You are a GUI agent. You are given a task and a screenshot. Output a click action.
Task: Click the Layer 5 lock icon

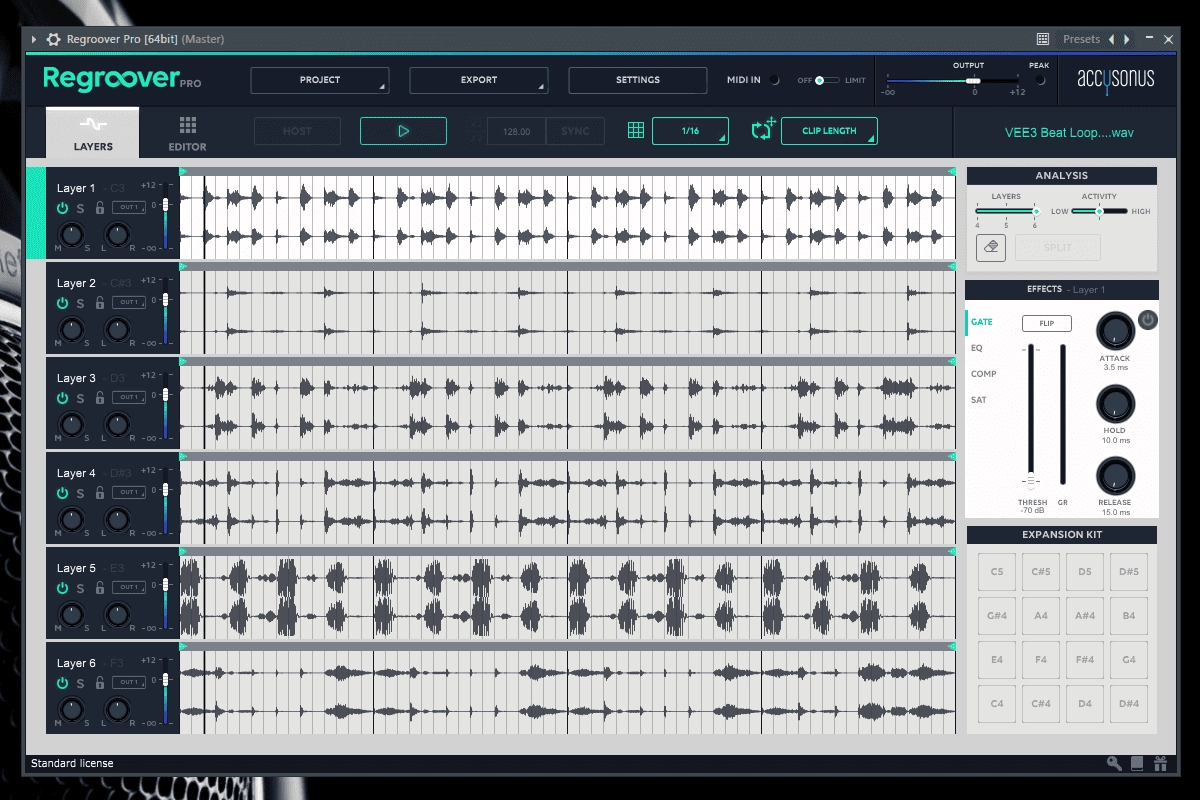pos(99,588)
